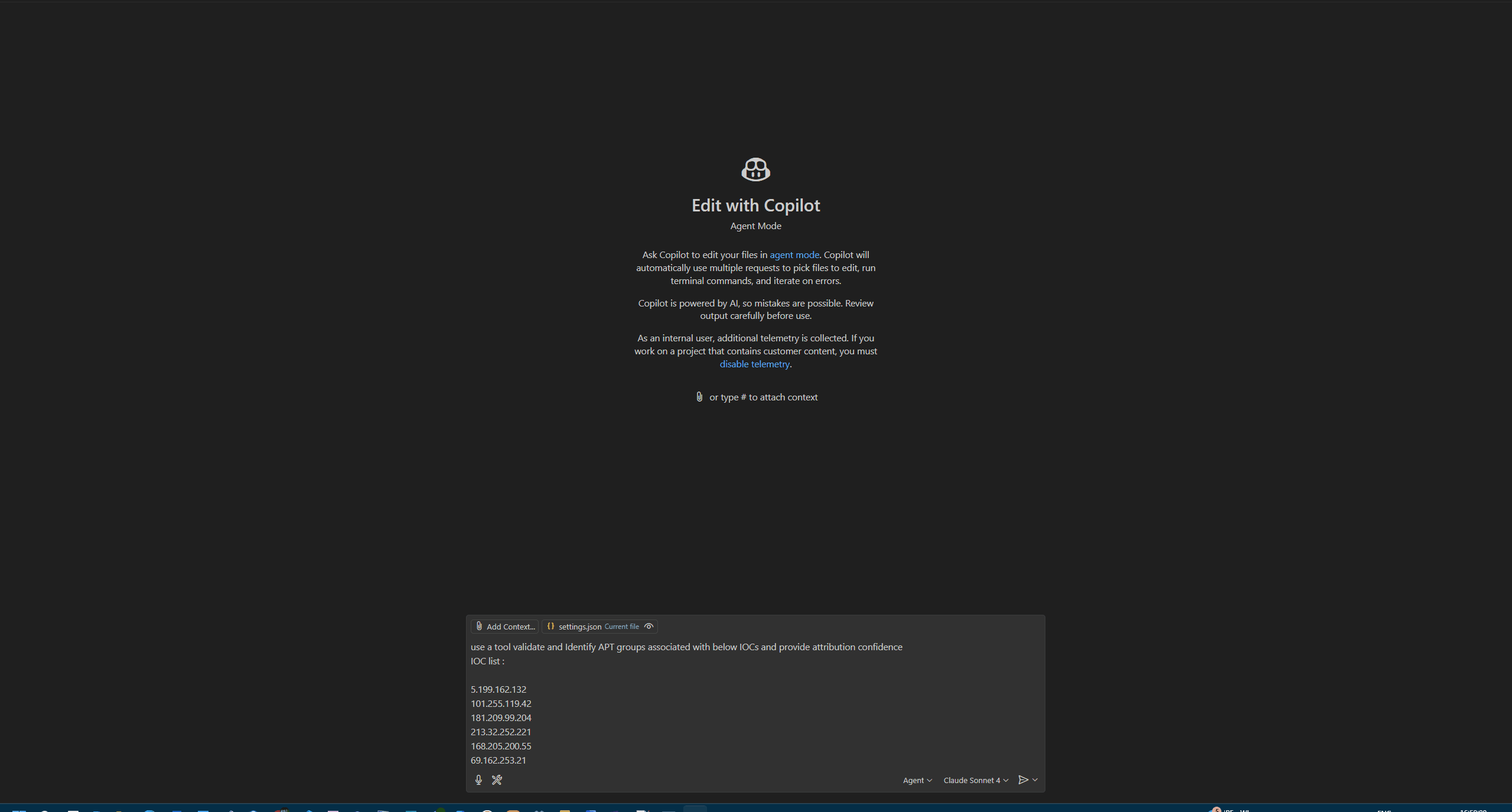Click the 5.199.162.132 line in the prompt

pos(498,689)
